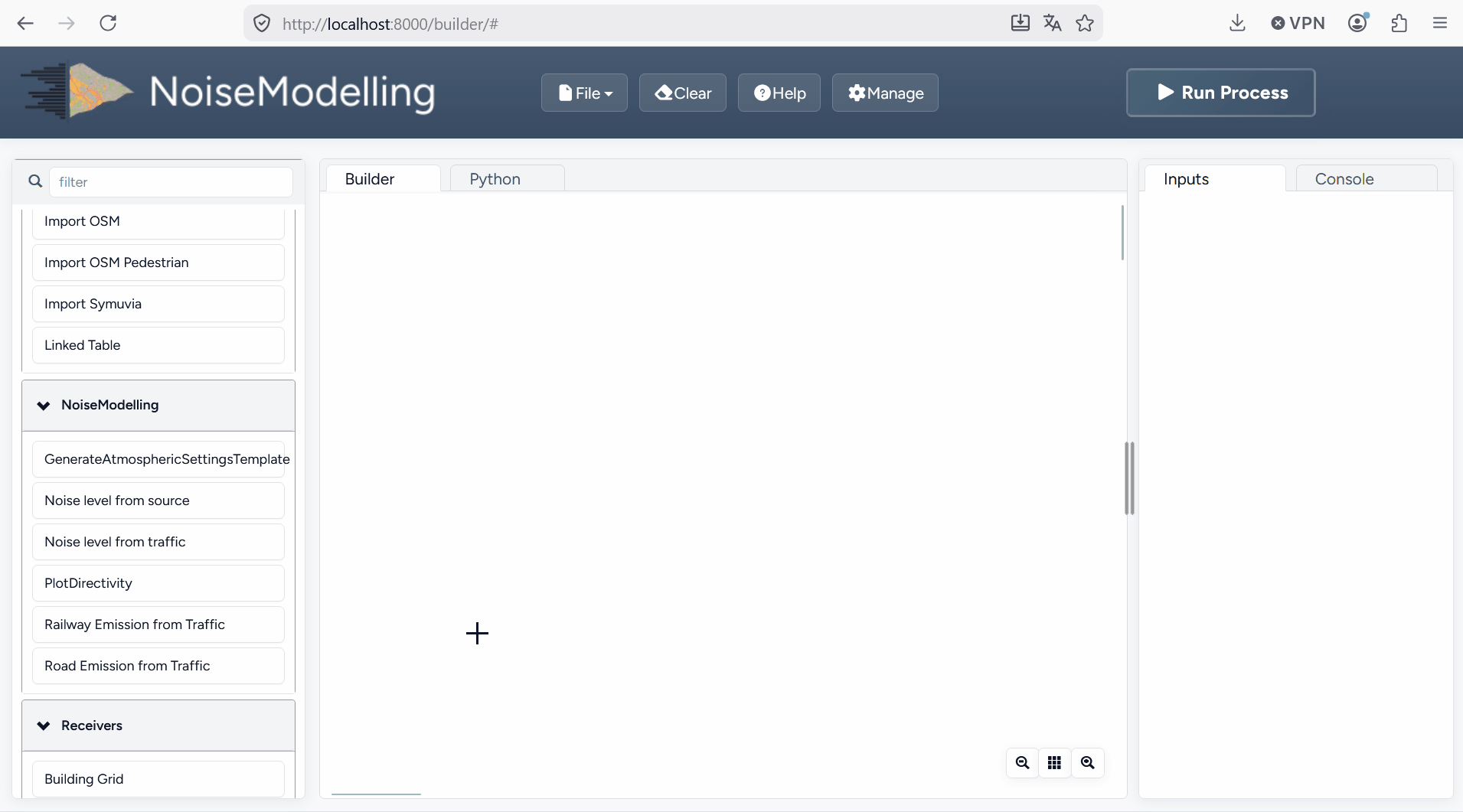1463x812 pixels.
Task: Open the Manage settings
Action: [x=885, y=93]
